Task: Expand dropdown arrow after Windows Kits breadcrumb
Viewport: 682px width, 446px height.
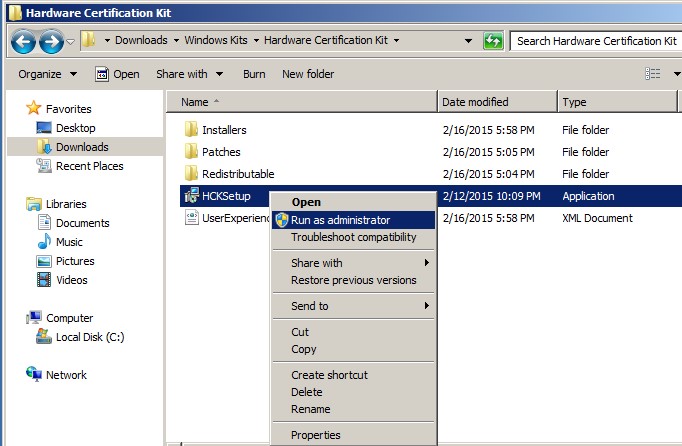Action: (x=256, y=40)
